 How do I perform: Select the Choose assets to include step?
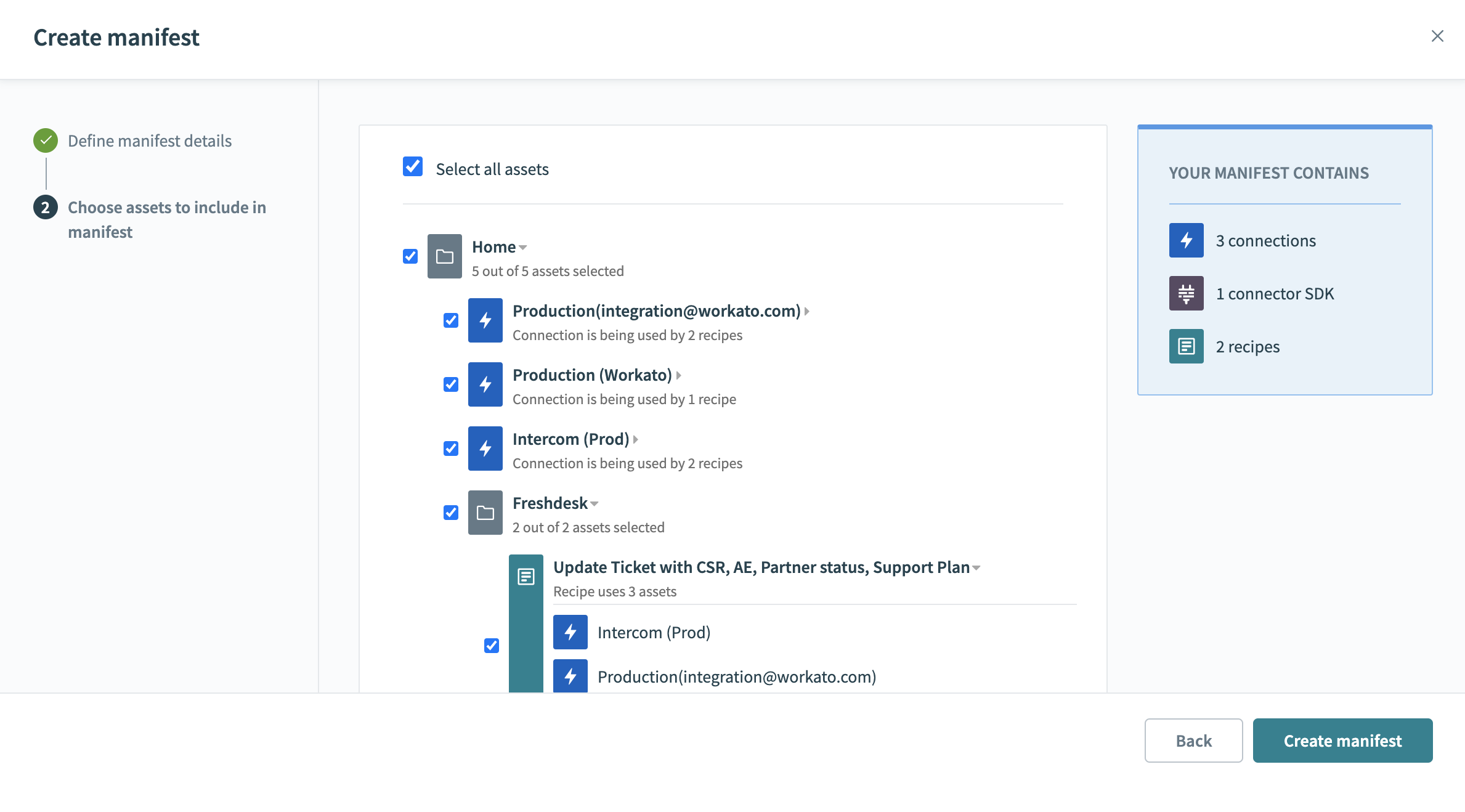point(166,220)
